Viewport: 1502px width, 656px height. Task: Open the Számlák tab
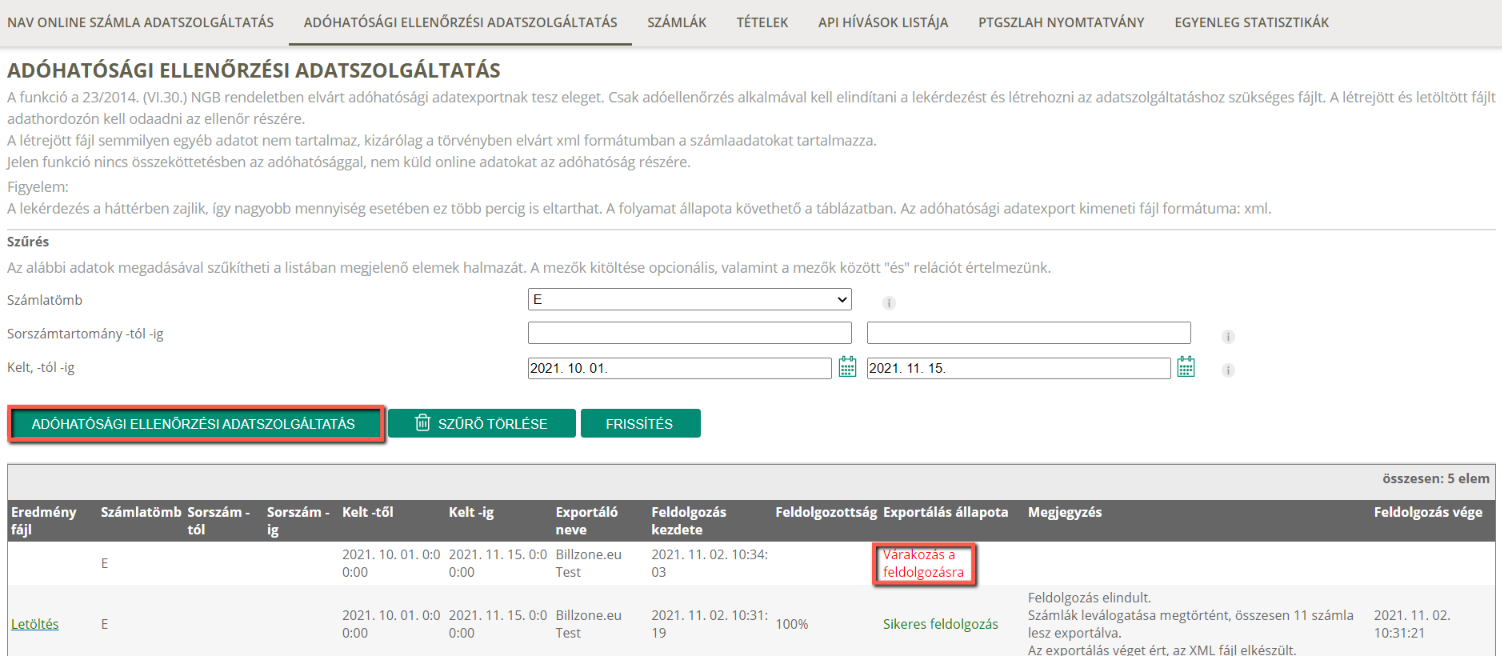coord(676,22)
